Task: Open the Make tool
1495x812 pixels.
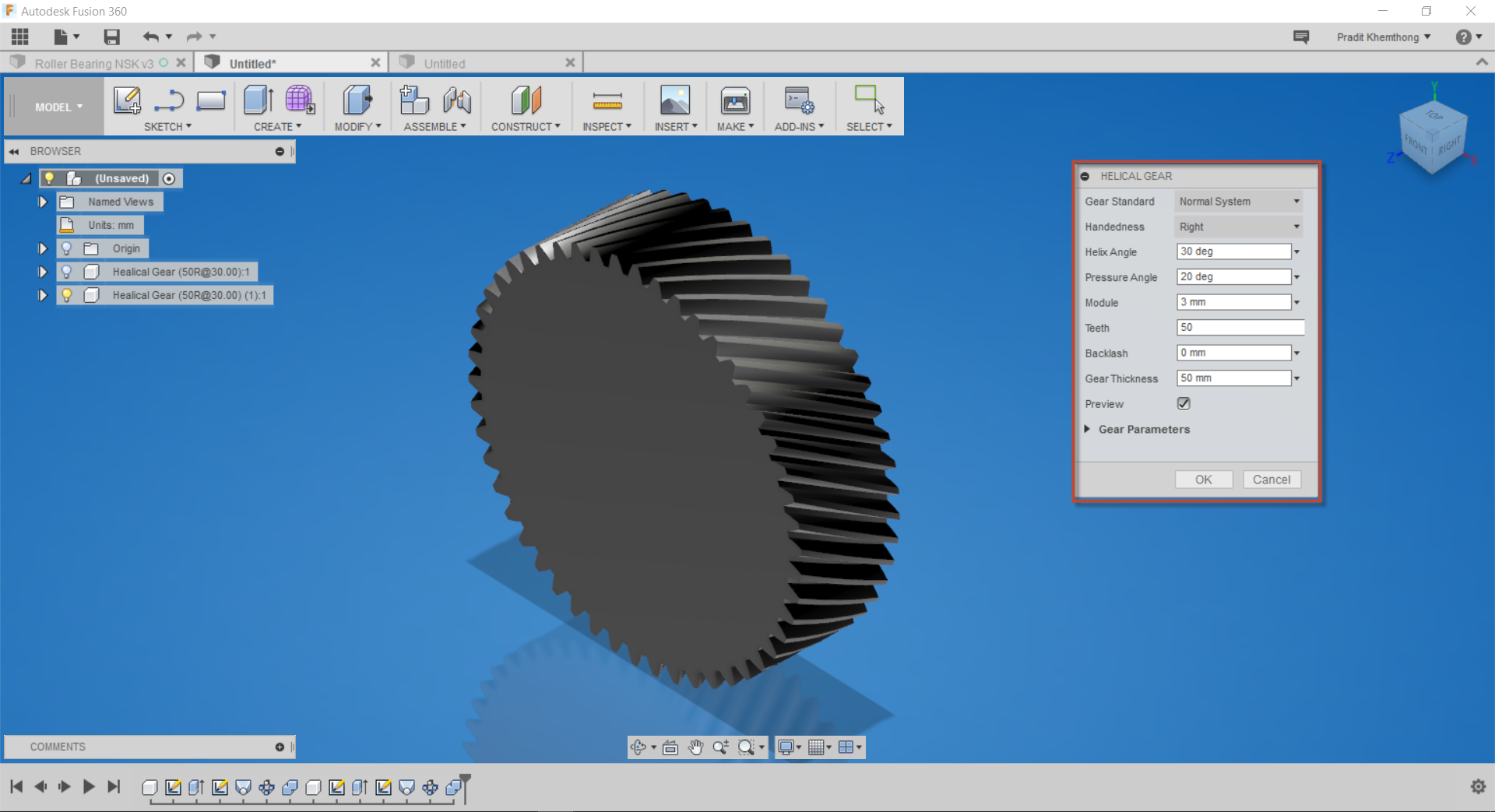Action: [734, 109]
